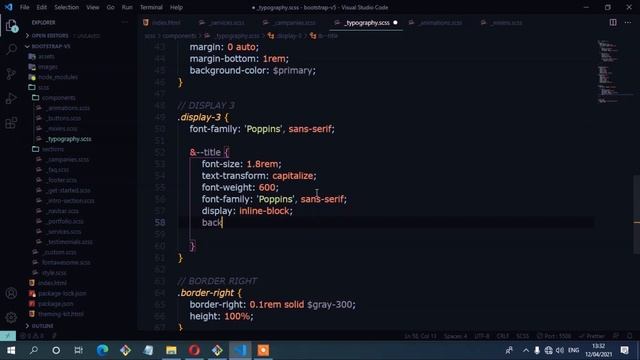Screen dimensions: 640x360
Task: Launch Microsoft Edge from taskbar
Action: [x=102, y=350]
